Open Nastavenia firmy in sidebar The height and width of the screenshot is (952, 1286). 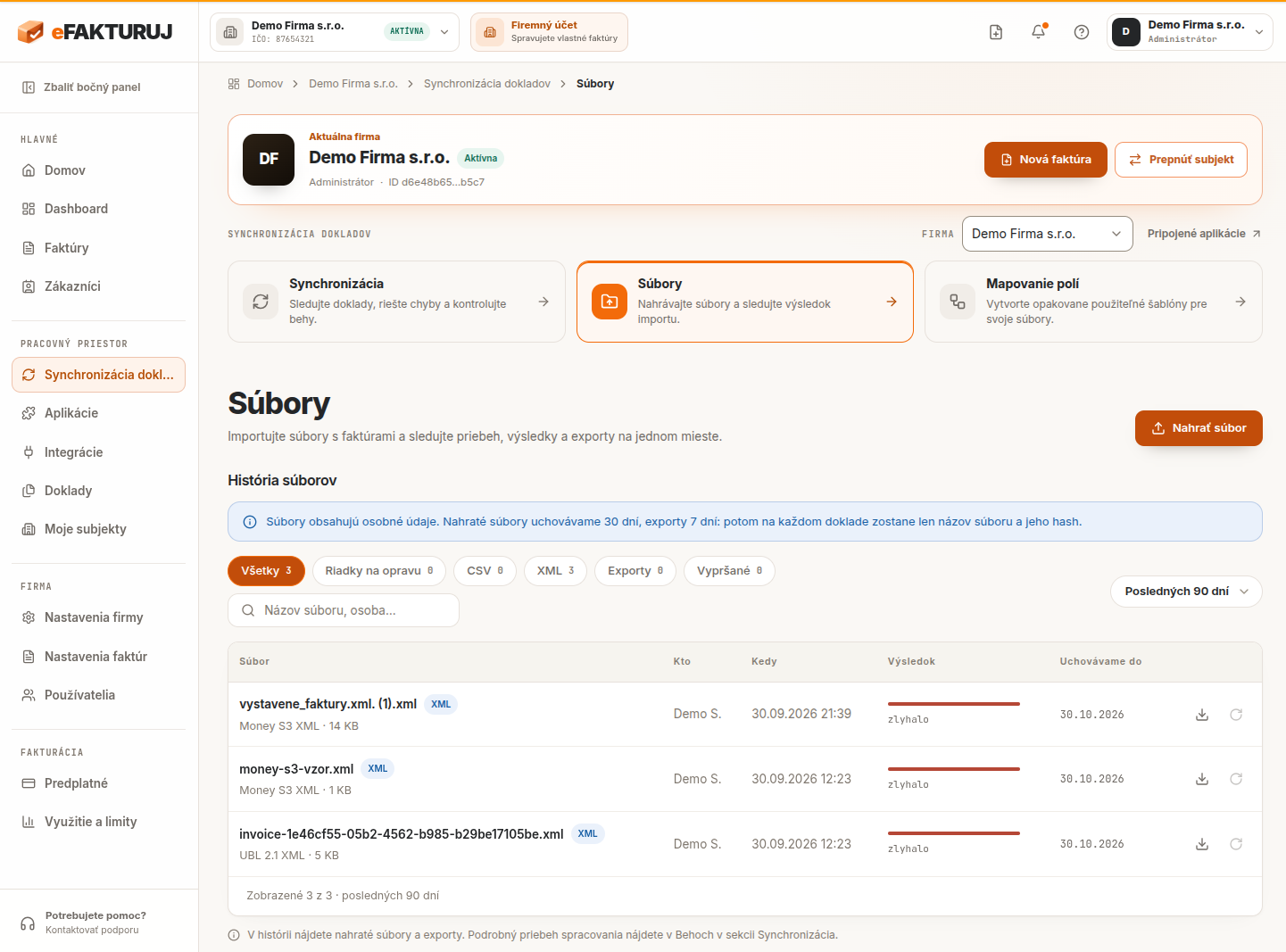pyautogui.click(x=99, y=617)
